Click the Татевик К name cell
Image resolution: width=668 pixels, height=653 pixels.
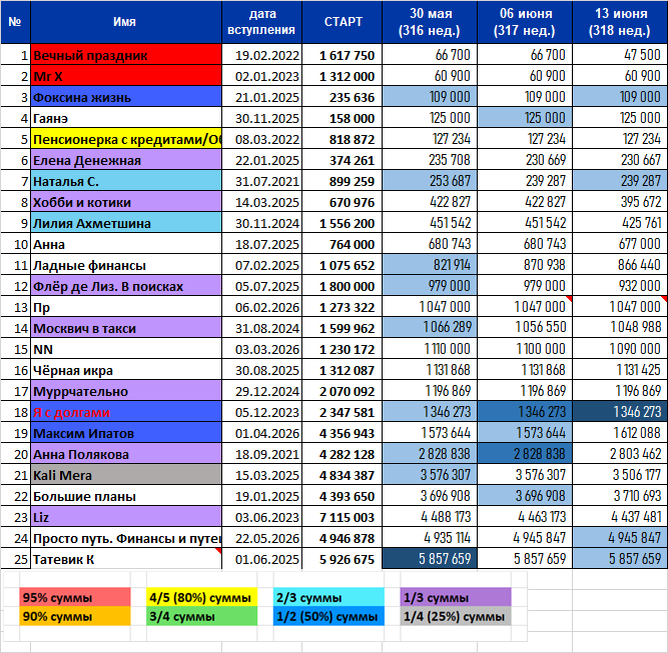pyautogui.click(x=126, y=558)
